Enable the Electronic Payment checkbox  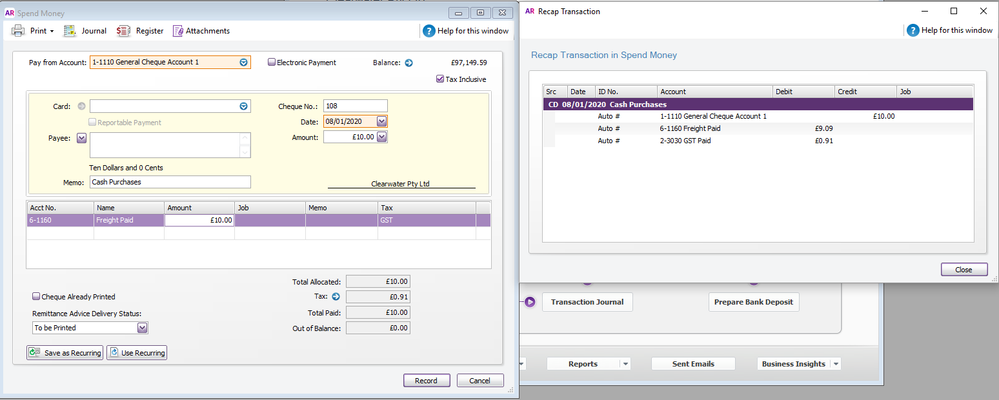[272, 63]
